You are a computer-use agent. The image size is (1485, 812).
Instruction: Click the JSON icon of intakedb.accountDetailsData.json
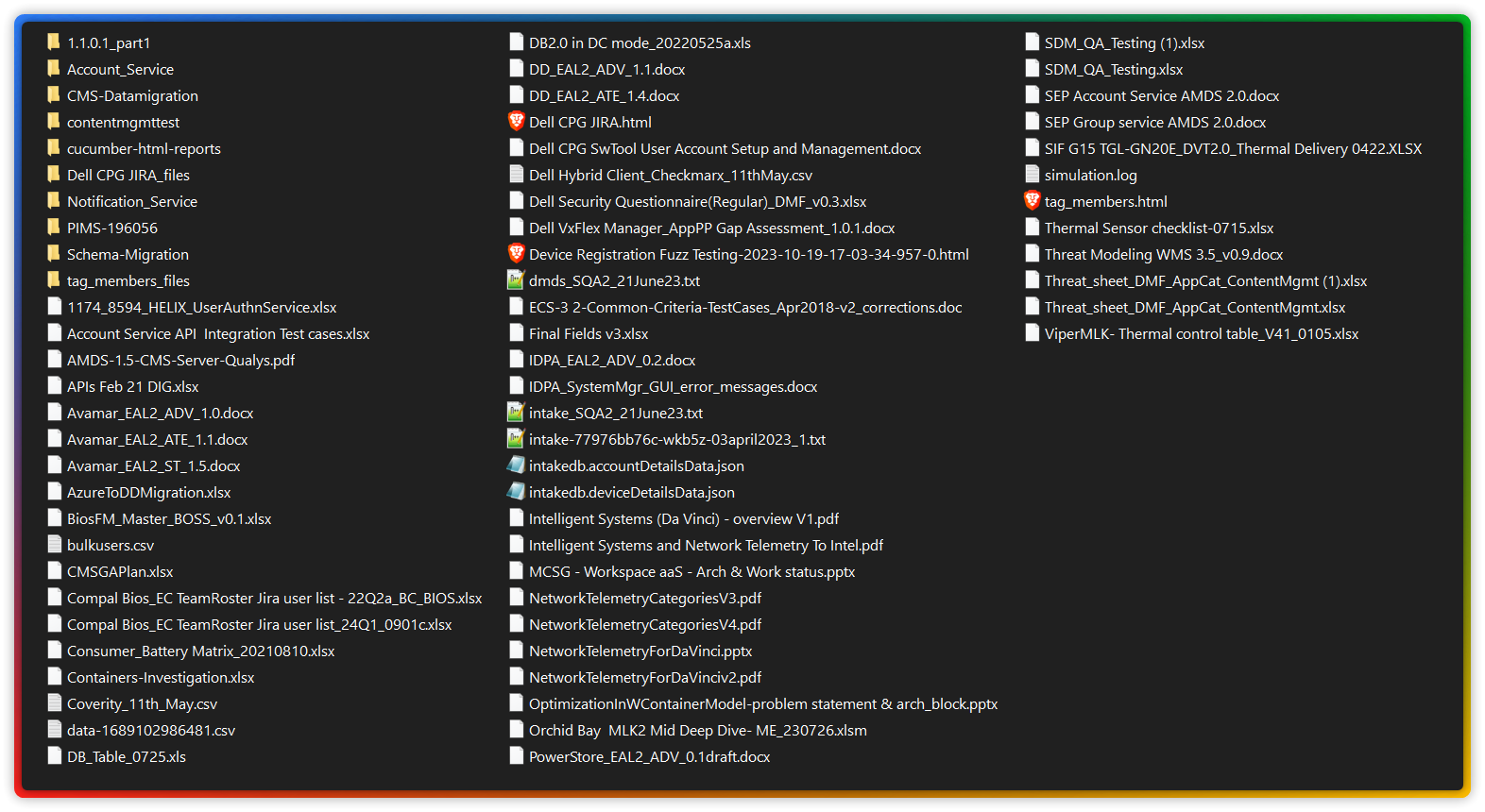(x=516, y=465)
